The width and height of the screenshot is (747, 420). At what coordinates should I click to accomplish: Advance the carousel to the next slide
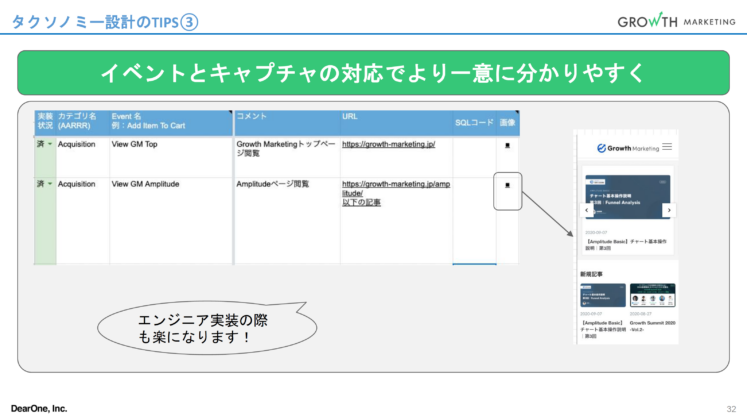669,210
